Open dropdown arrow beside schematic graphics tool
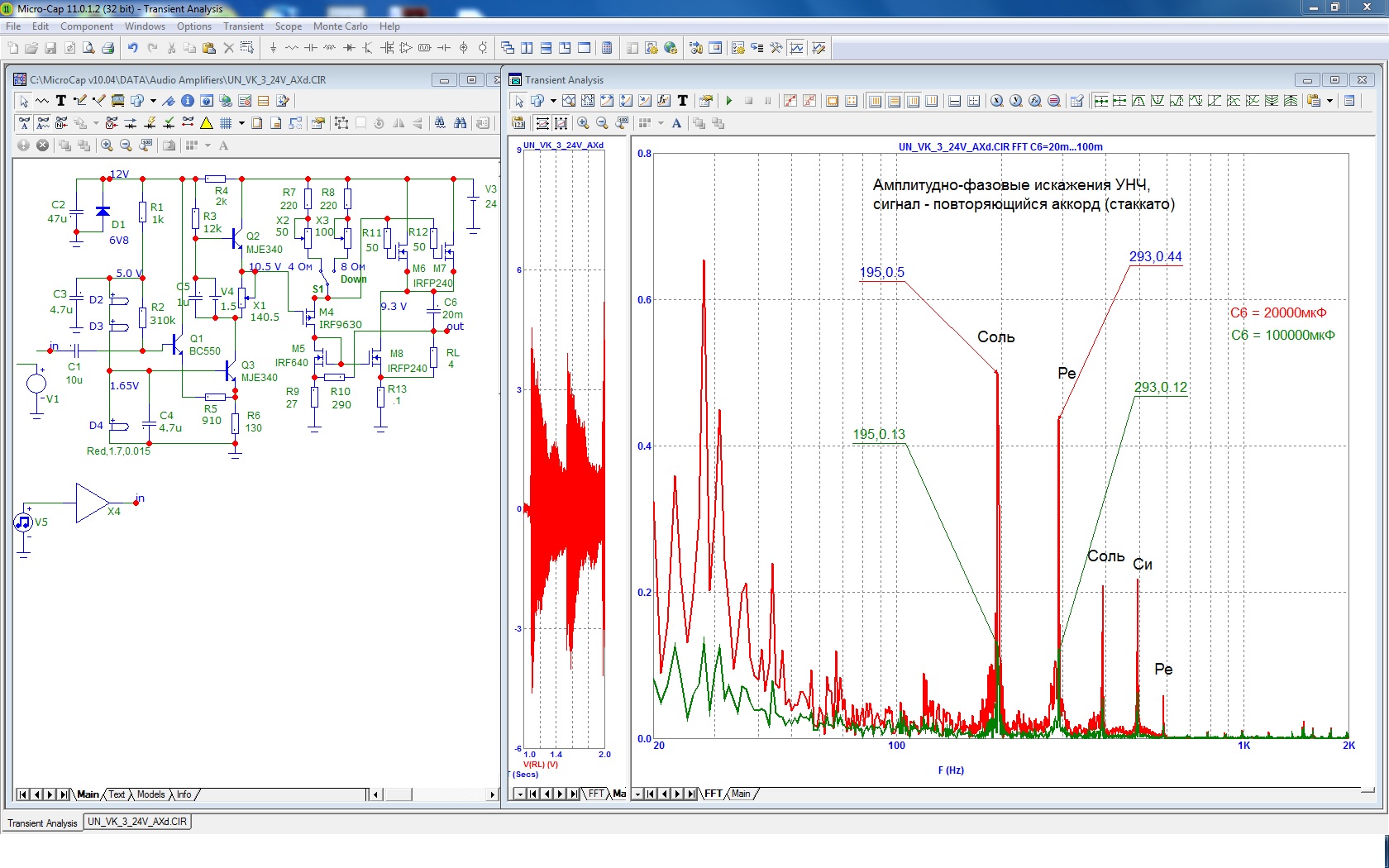Image resolution: width=1389 pixels, height=868 pixels. coord(153,101)
